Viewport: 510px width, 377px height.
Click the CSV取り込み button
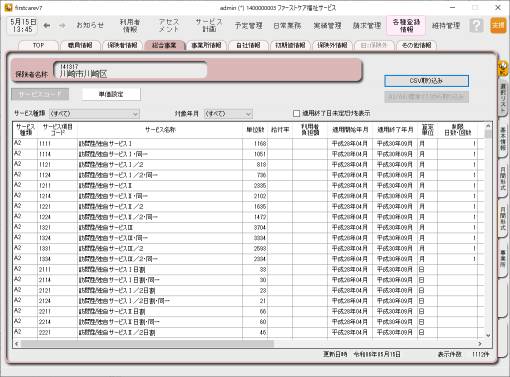click(426, 81)
